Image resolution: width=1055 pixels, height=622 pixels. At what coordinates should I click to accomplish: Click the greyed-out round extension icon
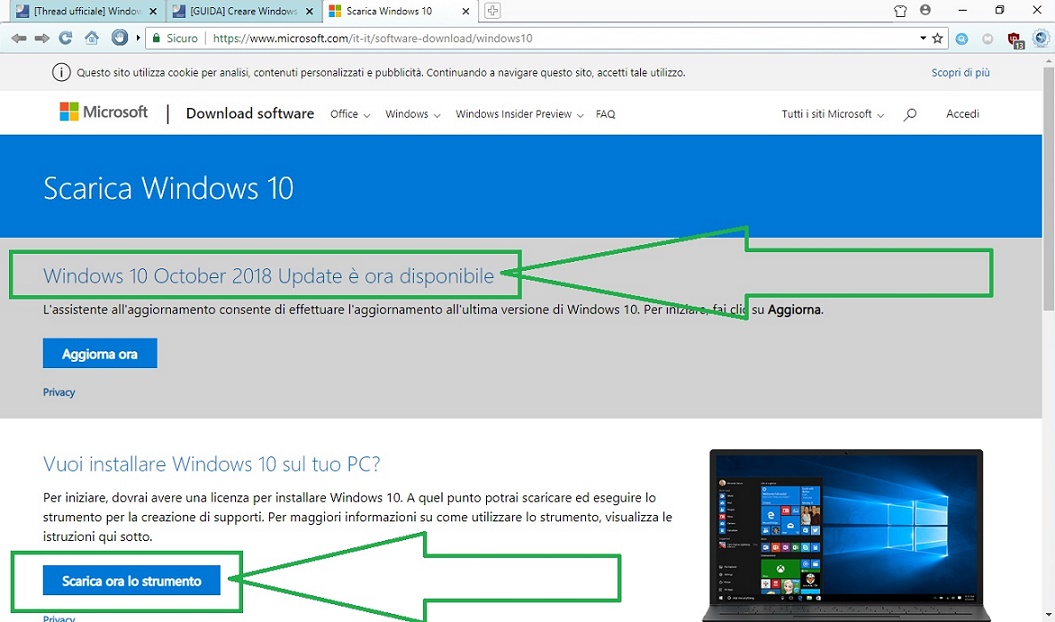pos(988,39)
